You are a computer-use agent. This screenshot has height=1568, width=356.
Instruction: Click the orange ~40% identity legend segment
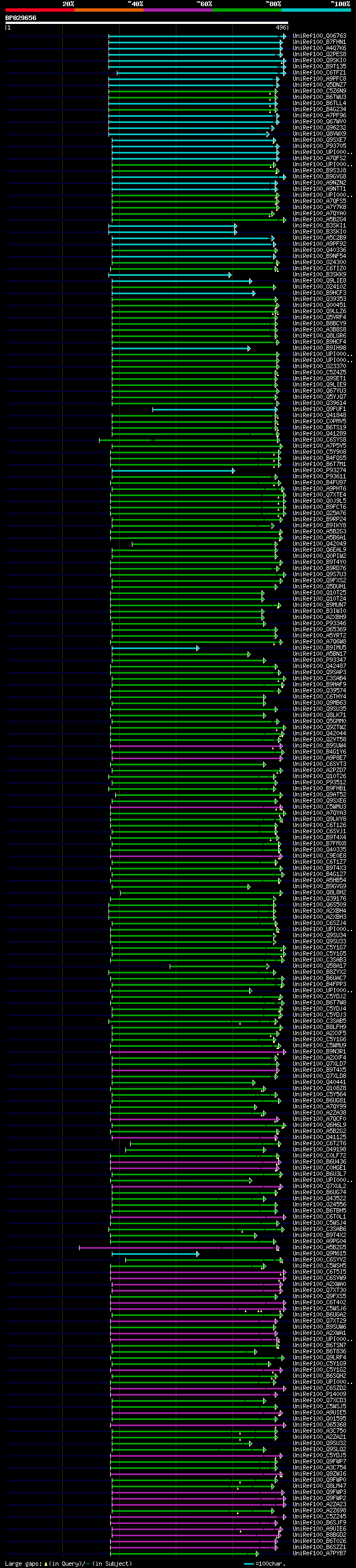tap(109, 10)
